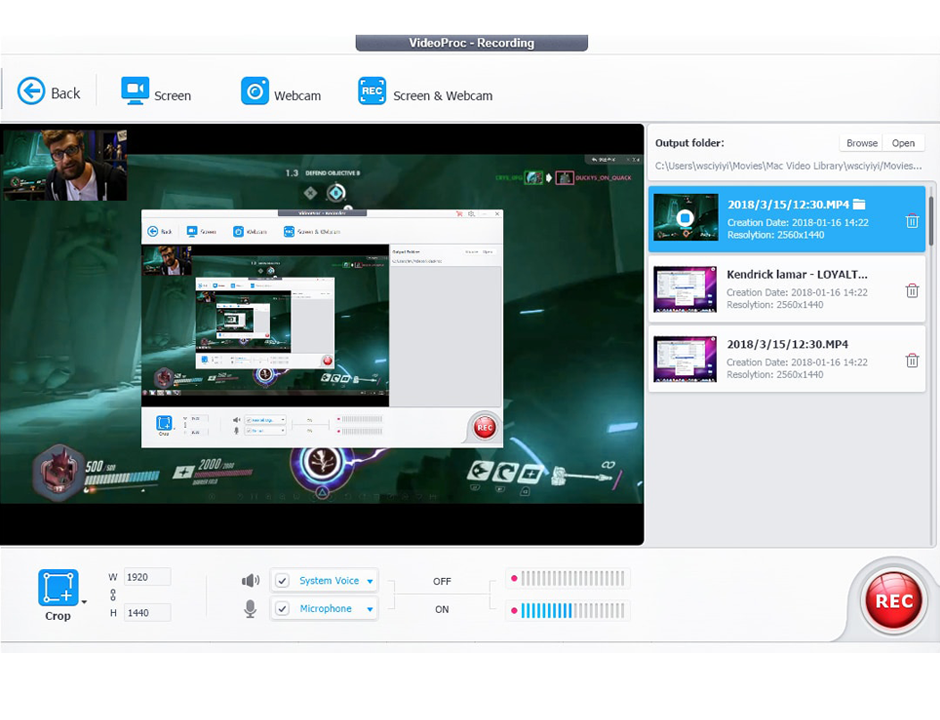This screenshot has width=940, height=720.
Task: Click the output folder path text
Action: pyautogui.click(x=788, y=165)
